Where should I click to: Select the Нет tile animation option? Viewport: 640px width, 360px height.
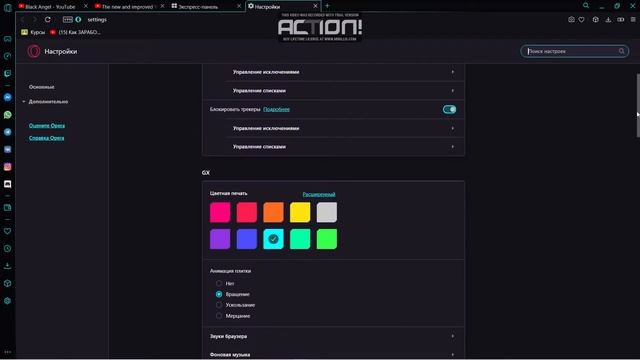click(219, 283)
